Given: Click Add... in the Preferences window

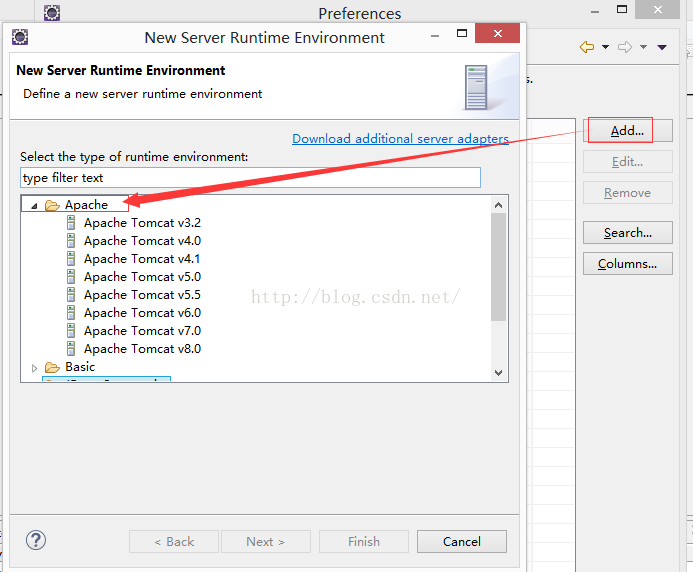Looking at the screenshot, I should point(628,131).
